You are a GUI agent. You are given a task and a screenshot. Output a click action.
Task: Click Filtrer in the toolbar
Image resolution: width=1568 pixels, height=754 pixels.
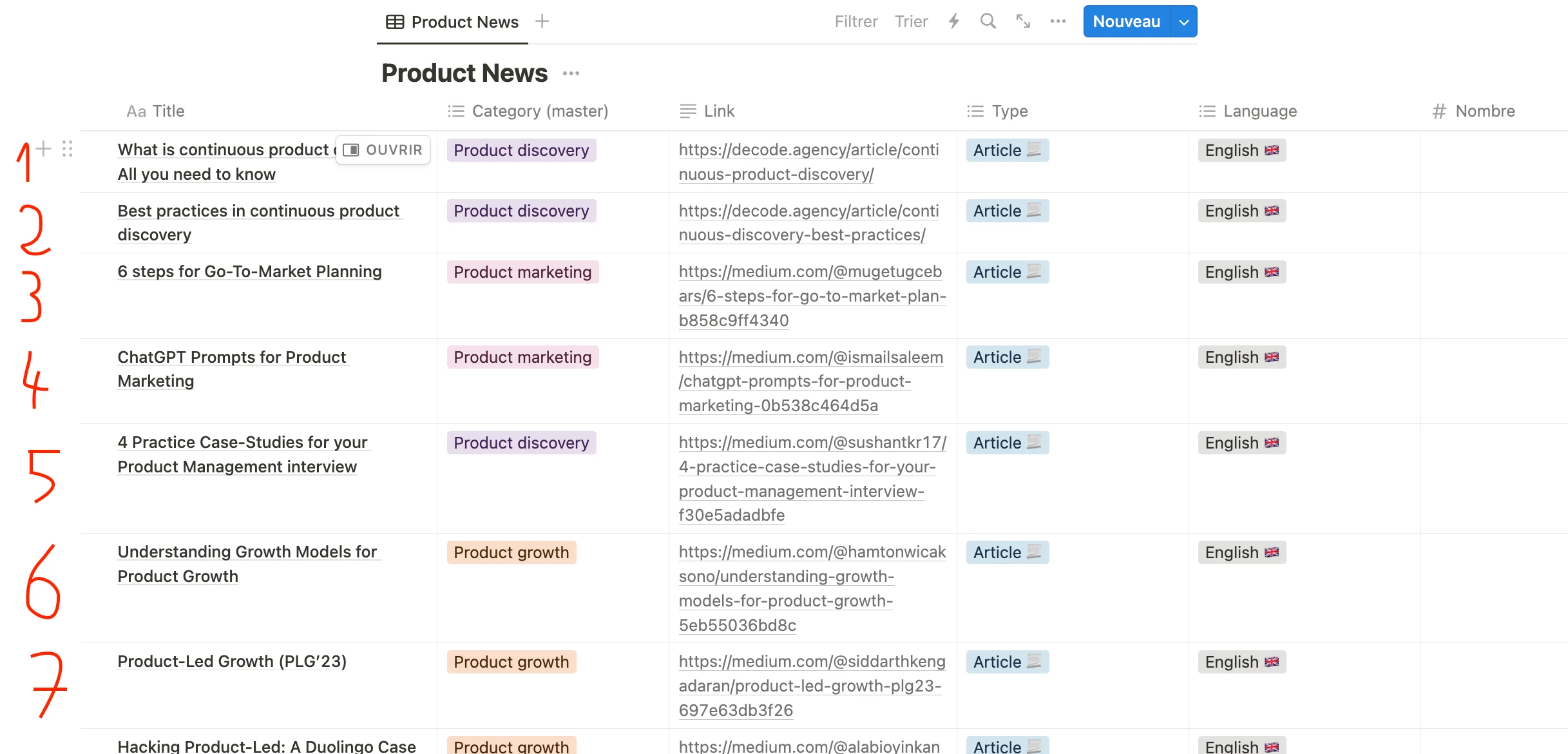(x=856, y=22)
